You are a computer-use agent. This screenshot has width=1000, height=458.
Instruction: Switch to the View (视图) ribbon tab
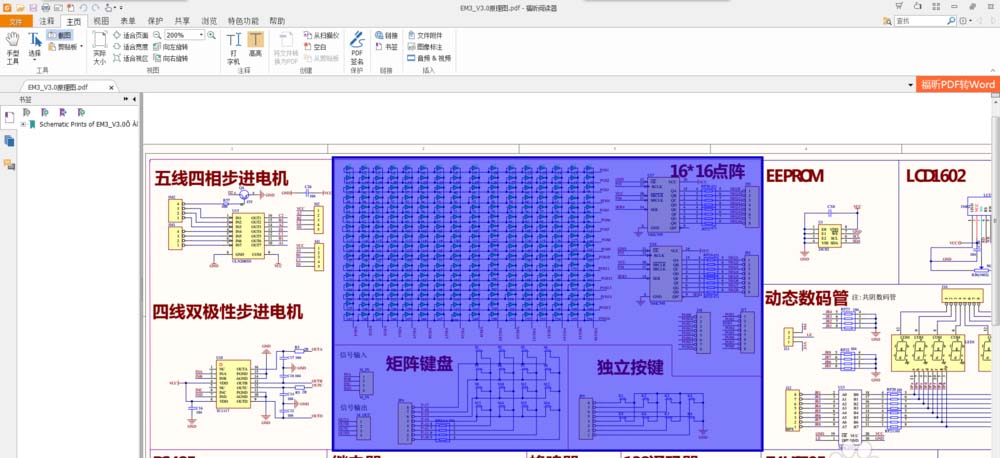pos(101,20)
